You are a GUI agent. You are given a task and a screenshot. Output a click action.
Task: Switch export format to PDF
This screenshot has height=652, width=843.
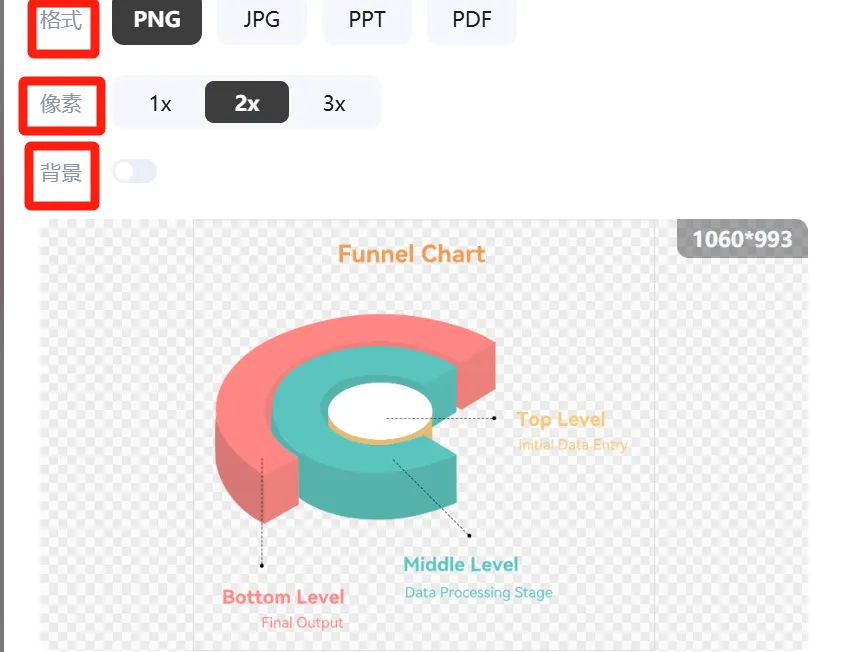pos(471,20)
